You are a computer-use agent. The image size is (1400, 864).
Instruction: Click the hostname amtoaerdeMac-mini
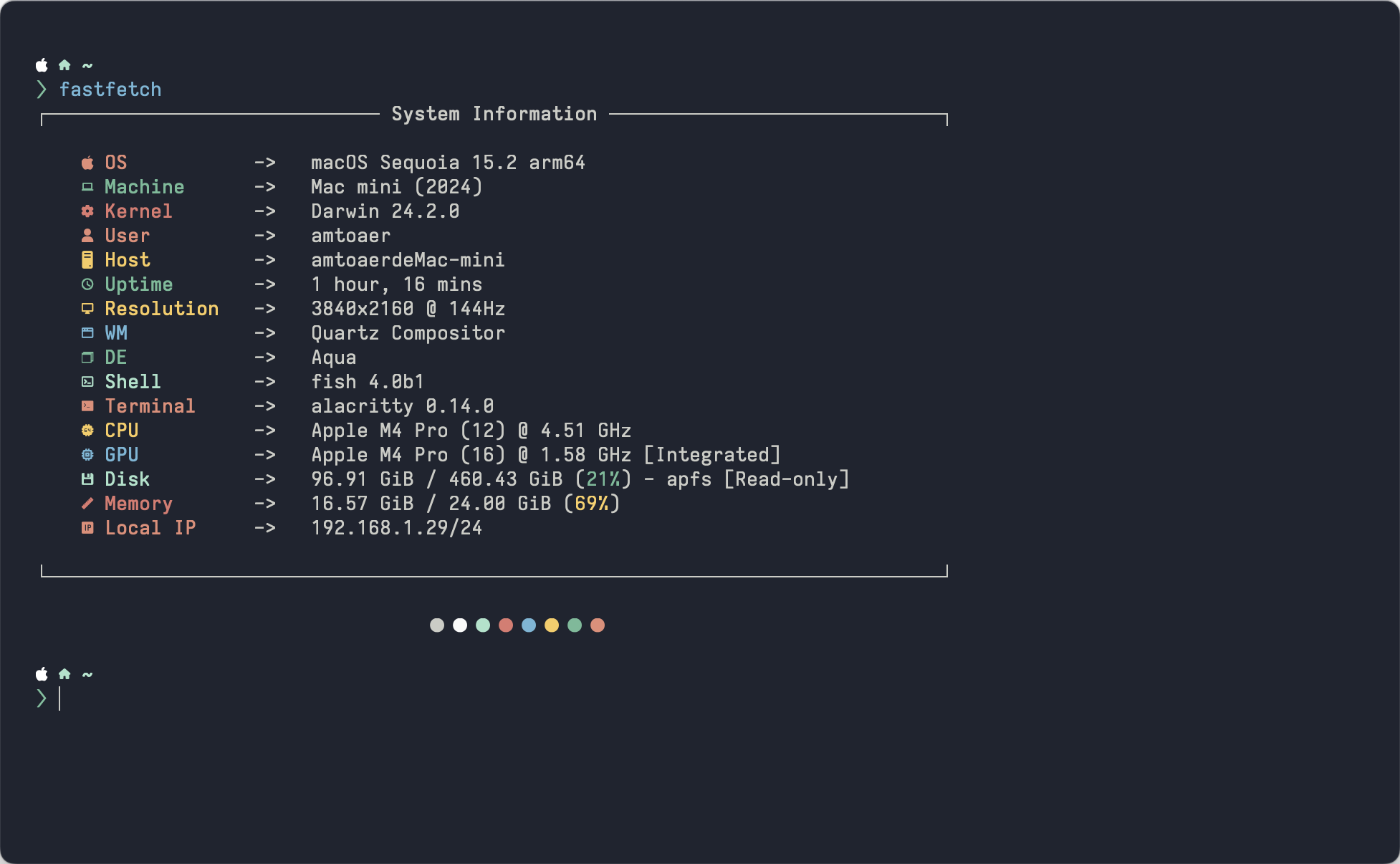pyautogui.click(x=408, y=260)
